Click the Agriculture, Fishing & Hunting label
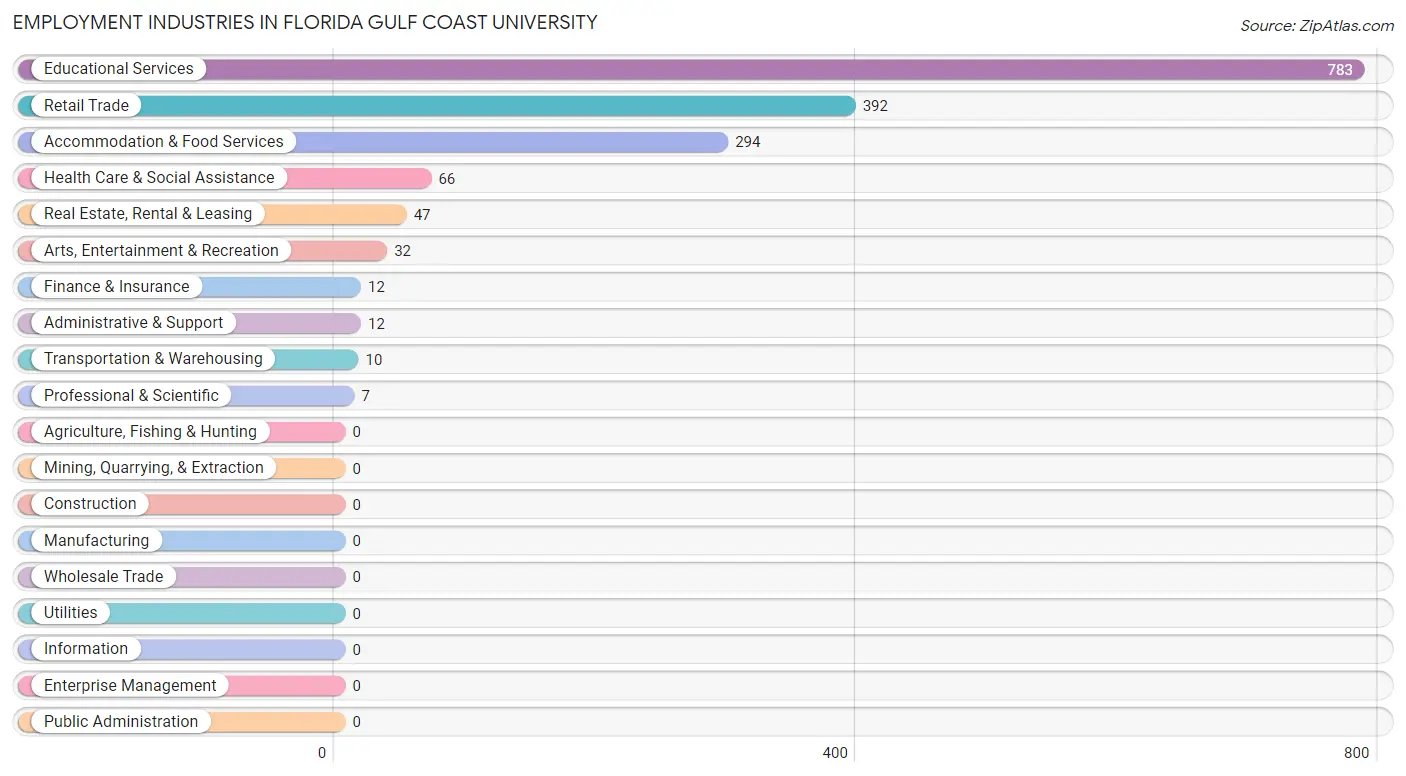The height and width of the screenshot is (776, 1406). pos(150,431)
